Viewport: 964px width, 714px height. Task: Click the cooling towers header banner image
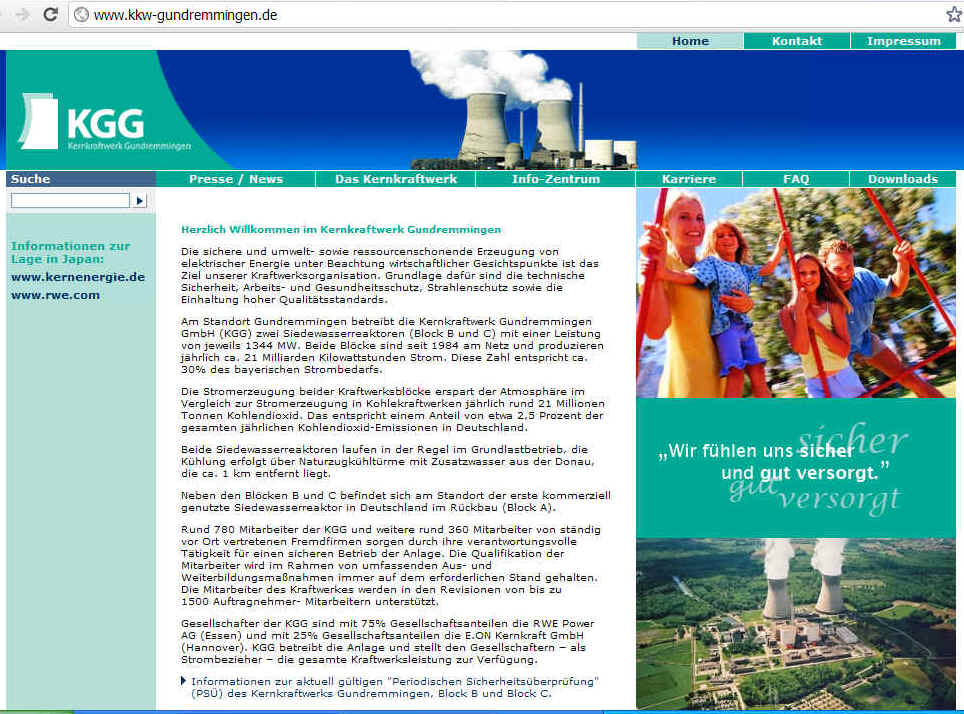coord(523,109)
